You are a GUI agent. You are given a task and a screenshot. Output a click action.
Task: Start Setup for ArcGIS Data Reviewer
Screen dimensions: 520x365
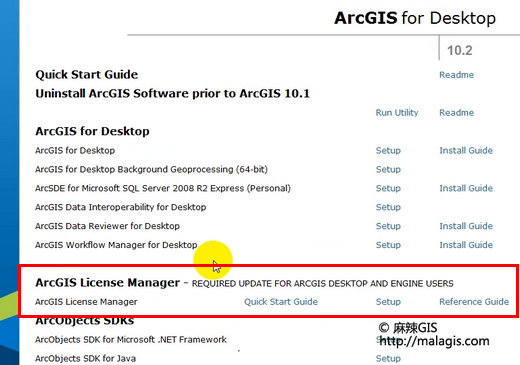(x=388, y=226)
